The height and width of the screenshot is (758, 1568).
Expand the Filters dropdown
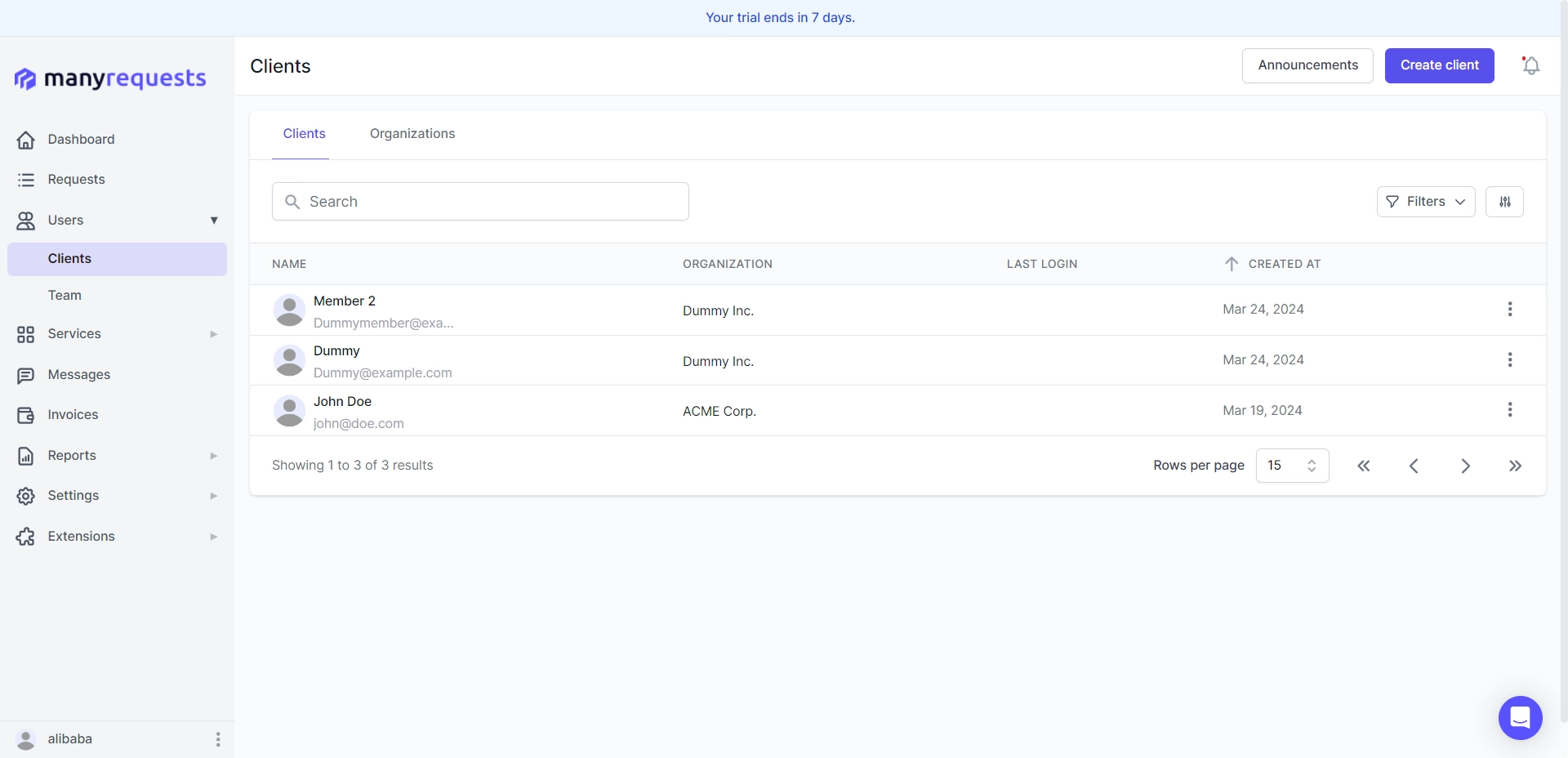coord(1425,202)
